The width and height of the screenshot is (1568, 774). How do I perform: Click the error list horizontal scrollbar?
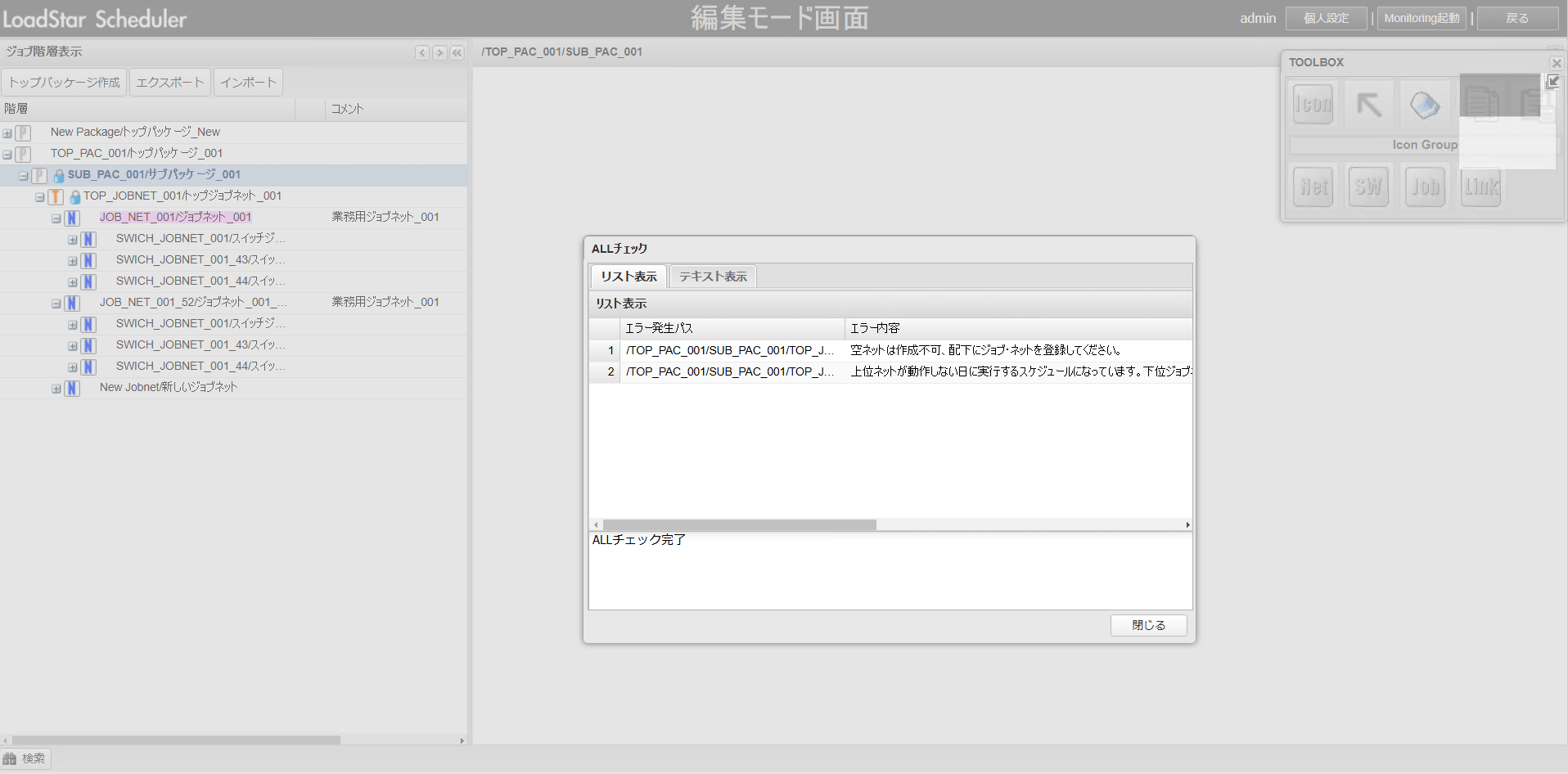[739, 524]
